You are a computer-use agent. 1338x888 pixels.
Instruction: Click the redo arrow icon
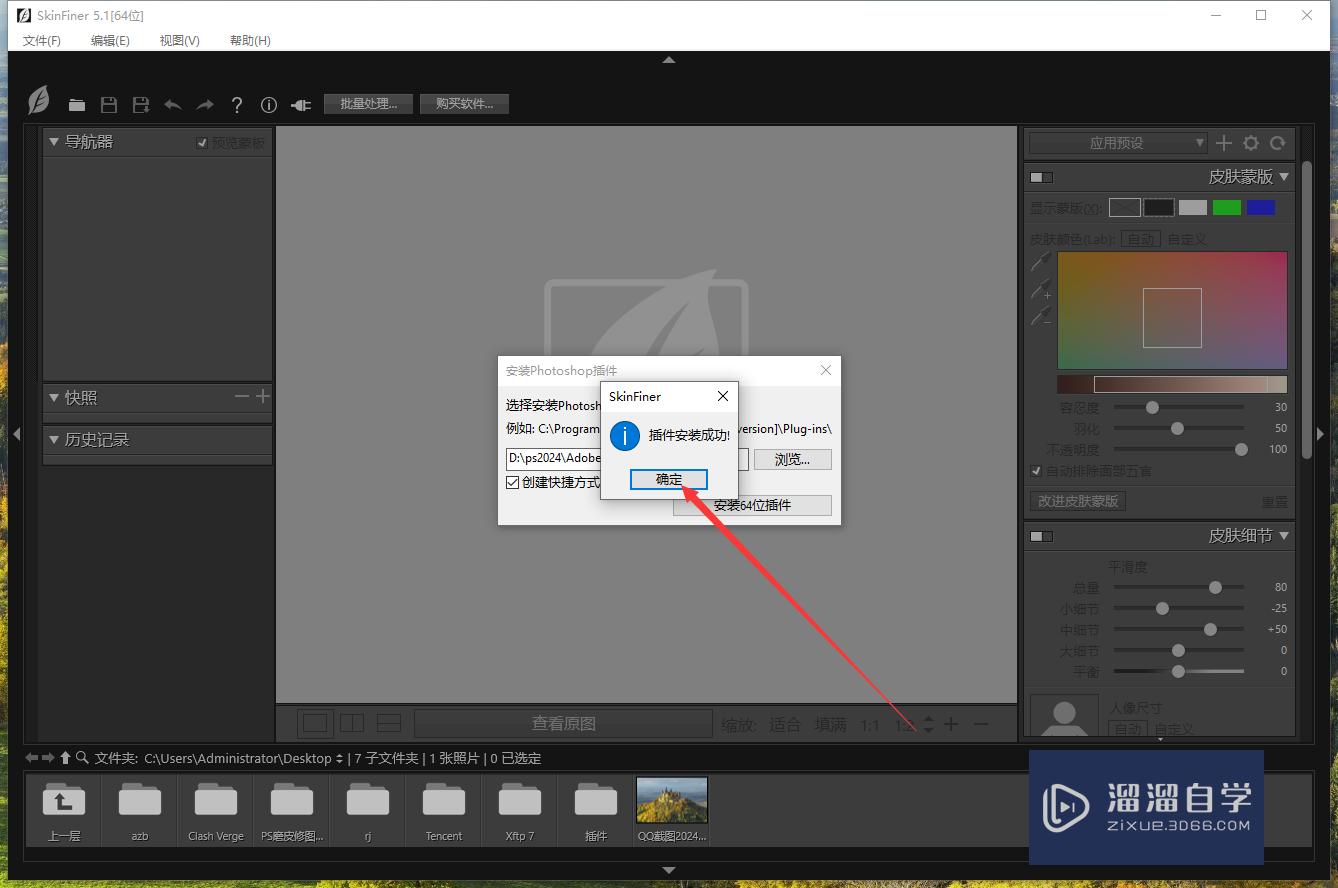pos(205,104)
